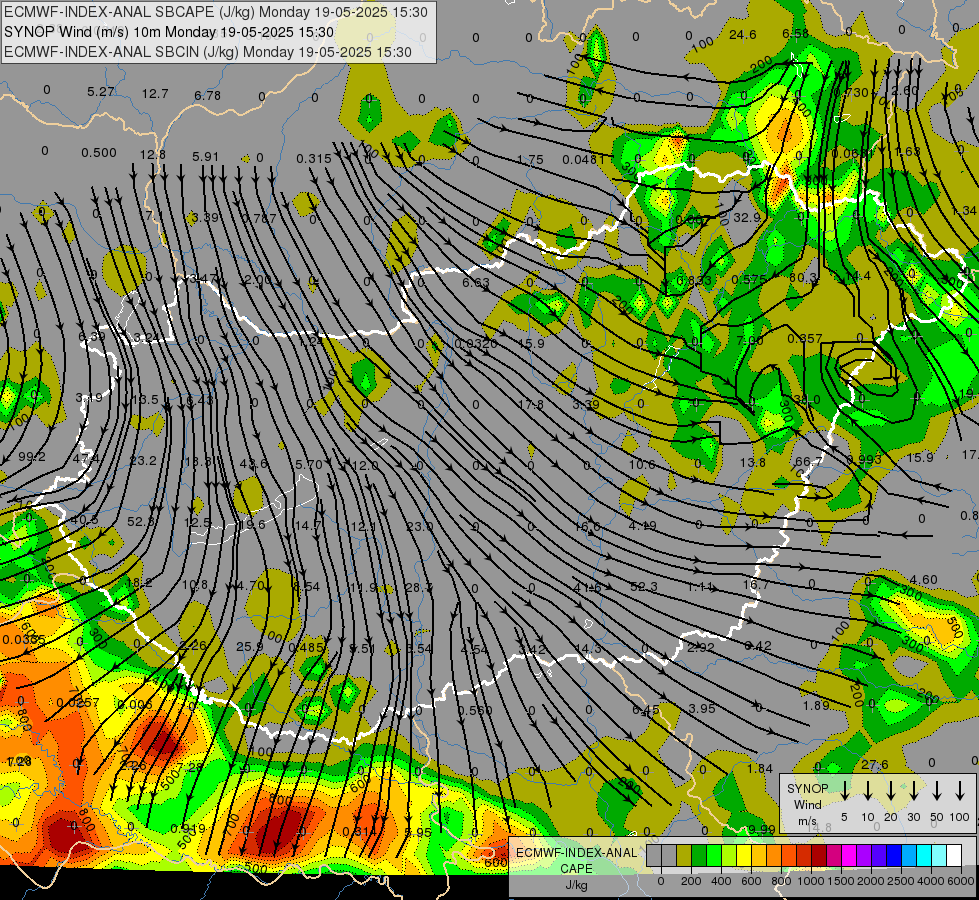
Task: Click the map value 6.58
Action: click(x=795, y=33)
